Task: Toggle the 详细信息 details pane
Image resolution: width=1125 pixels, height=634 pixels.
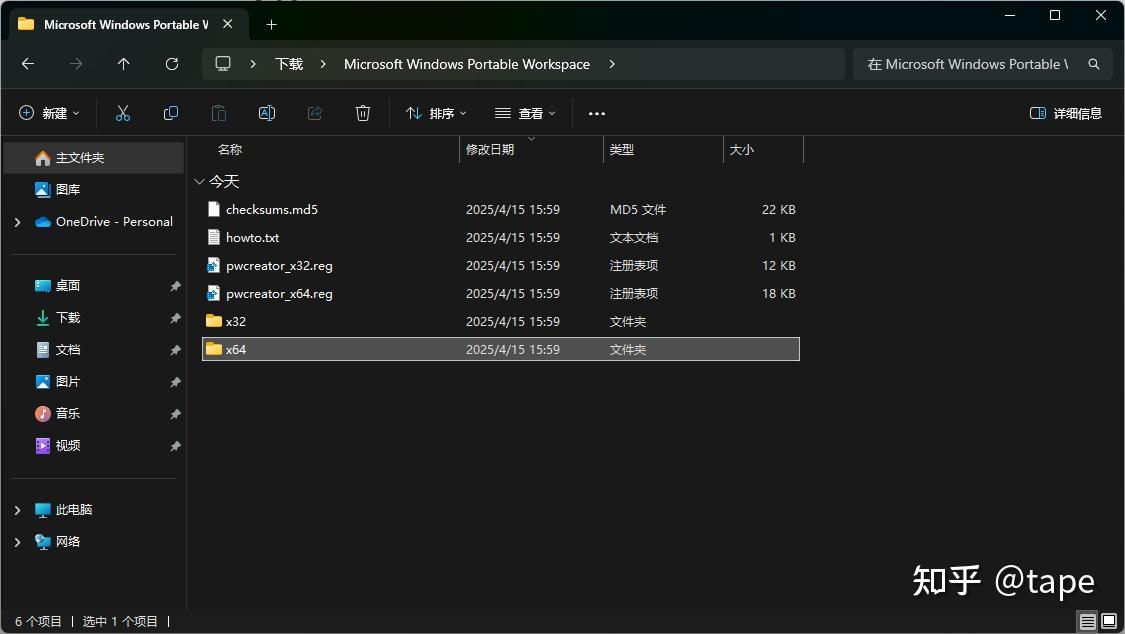Action: (1065, 112)
